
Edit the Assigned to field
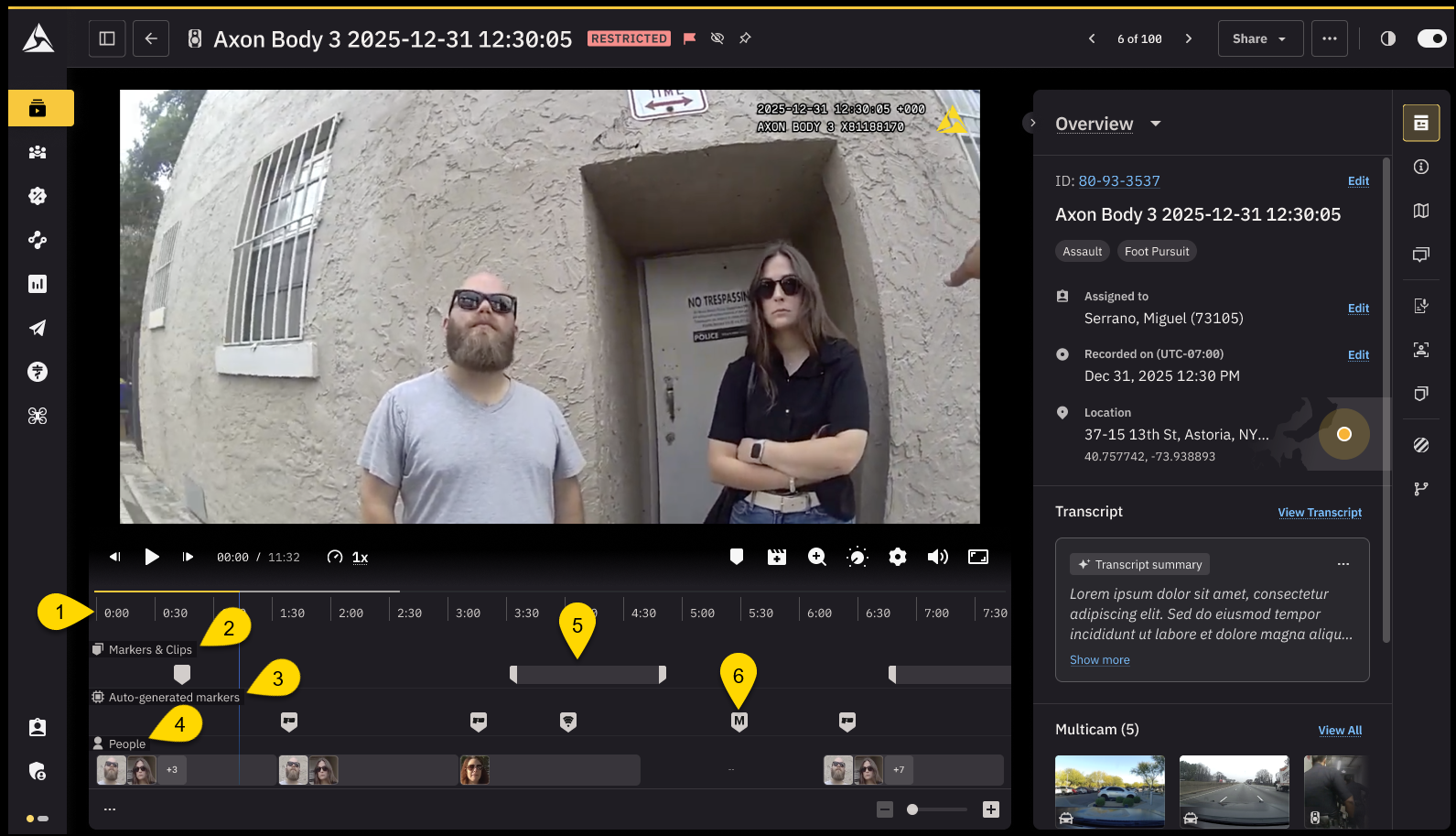pos(1358,309)
